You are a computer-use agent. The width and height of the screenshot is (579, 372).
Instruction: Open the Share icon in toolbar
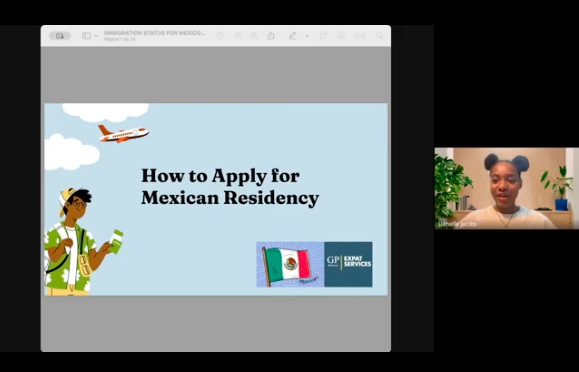[271, 35]
